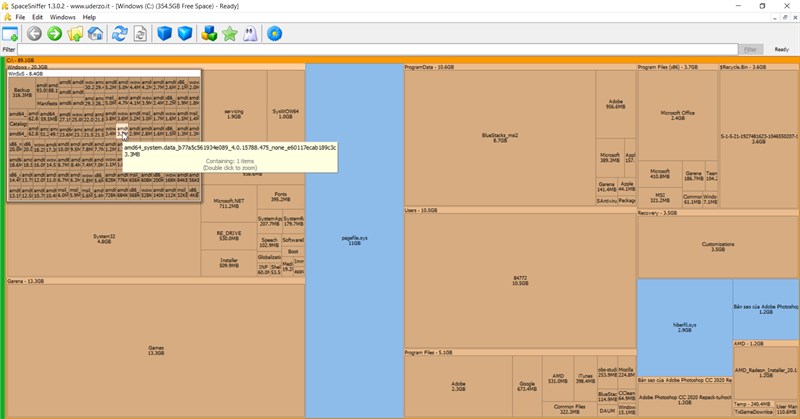
Task: Select the Mozilla 224.8MB block
Action: [626, 372]
